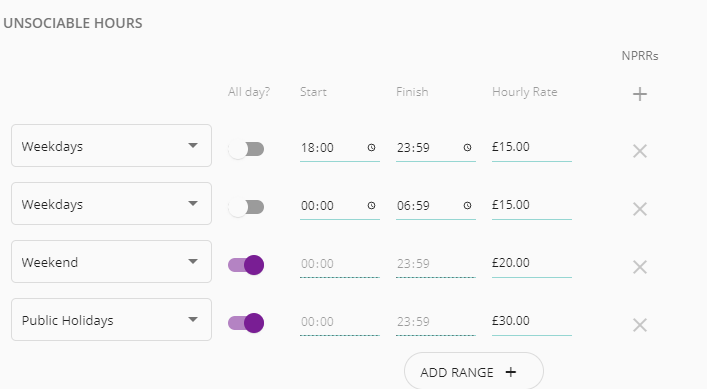Image resolution: width=707 pixels, height=389 pixels.
Task: Click the NPRRs plus icon
Action: (639, 94)
